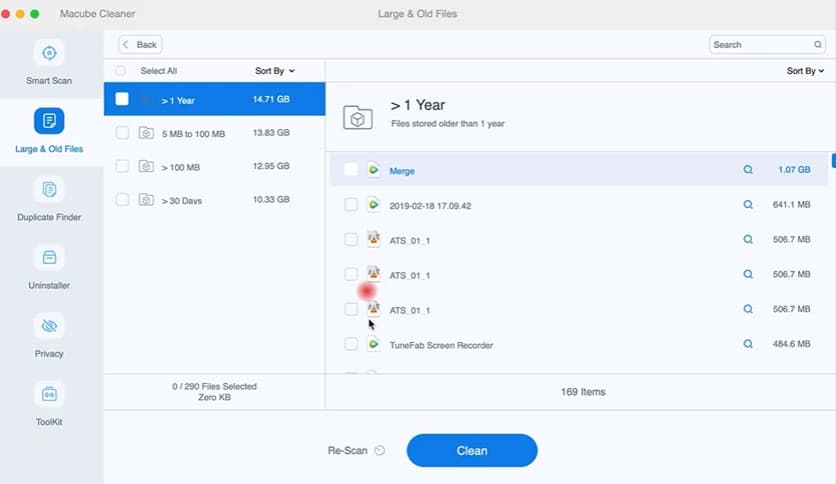Check the 5 MB to 100 MB category
The height and width of the screenshot is (484, 836).
122,133
